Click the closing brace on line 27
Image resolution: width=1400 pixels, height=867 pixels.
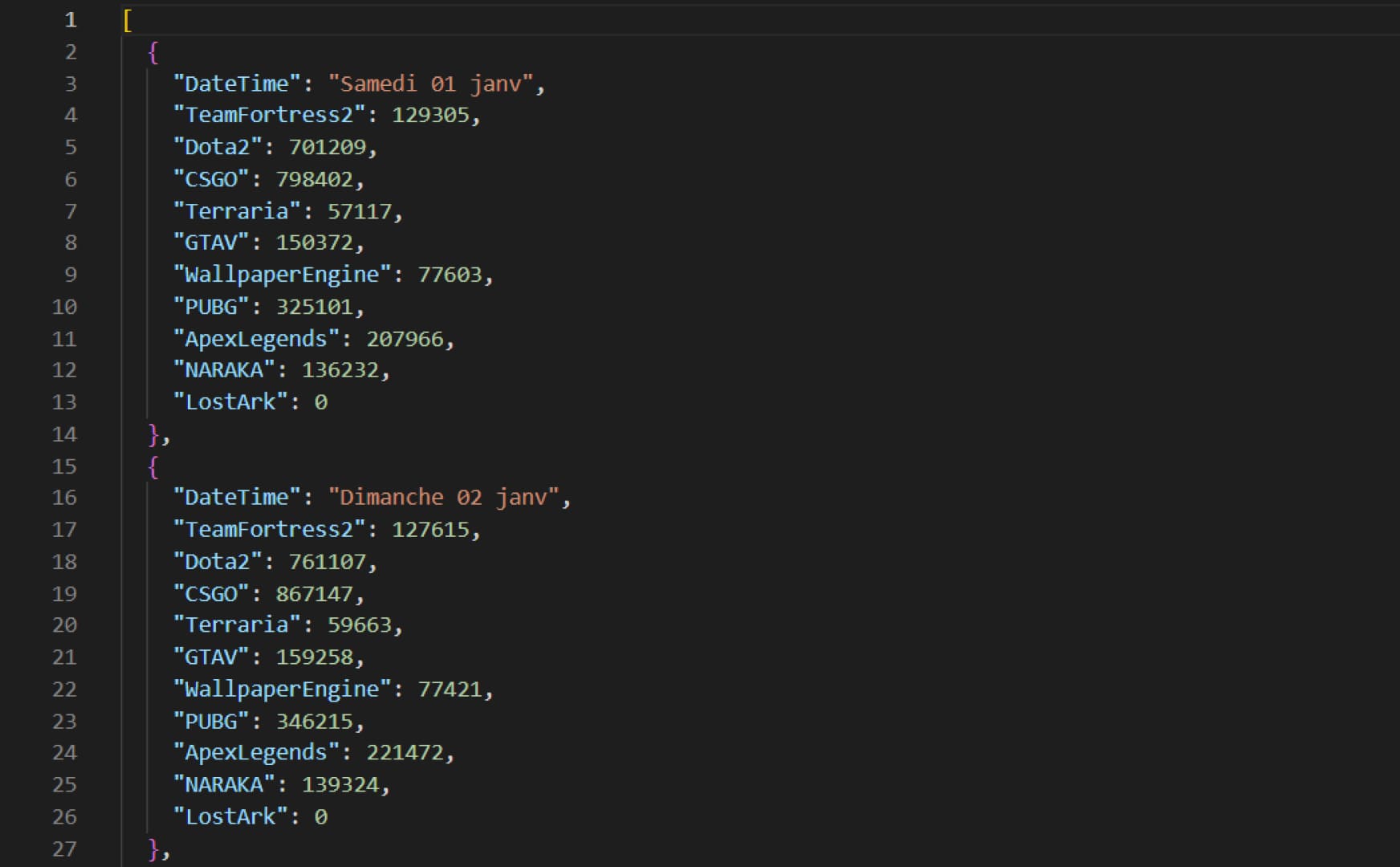pos(154,849)
